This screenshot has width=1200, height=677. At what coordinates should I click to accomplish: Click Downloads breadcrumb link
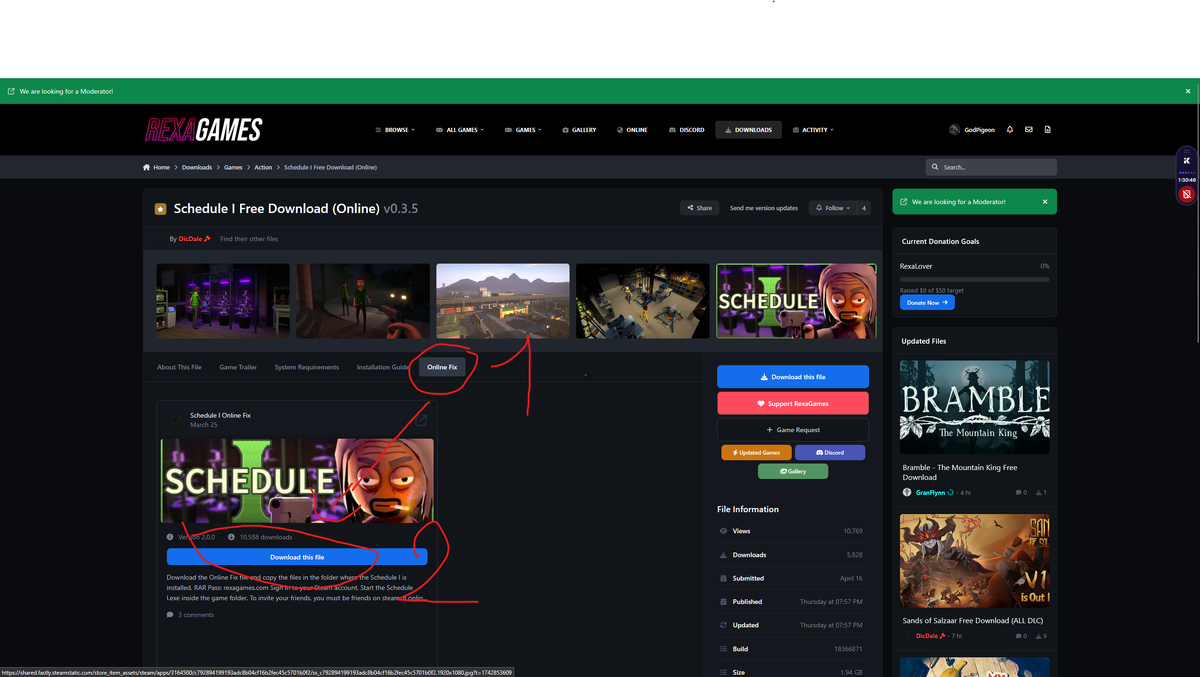(x=197, y=167)
